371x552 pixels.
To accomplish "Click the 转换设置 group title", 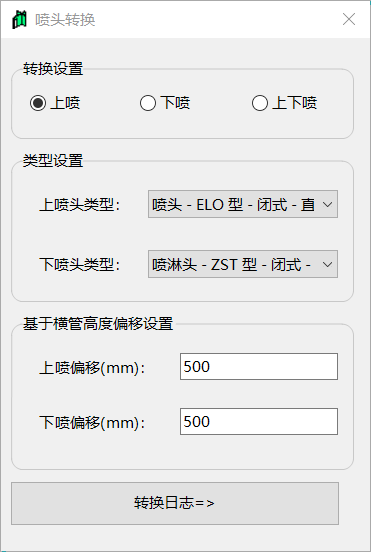I will click(x=53, y=69).
